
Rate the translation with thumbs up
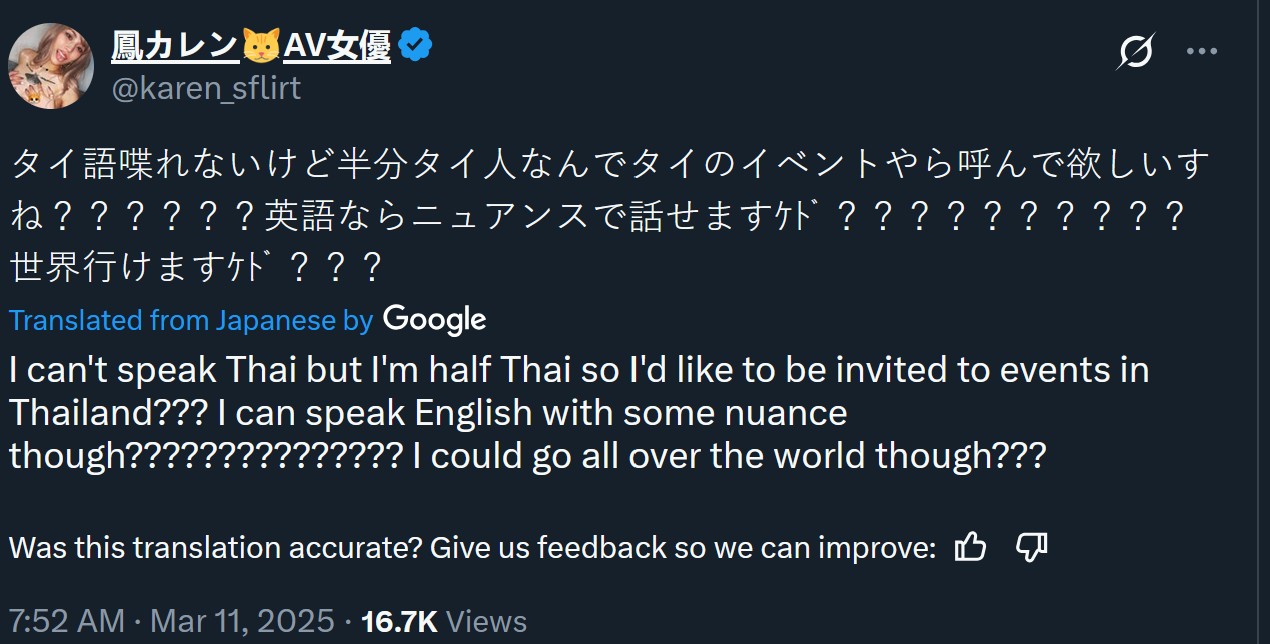(970, 547)
